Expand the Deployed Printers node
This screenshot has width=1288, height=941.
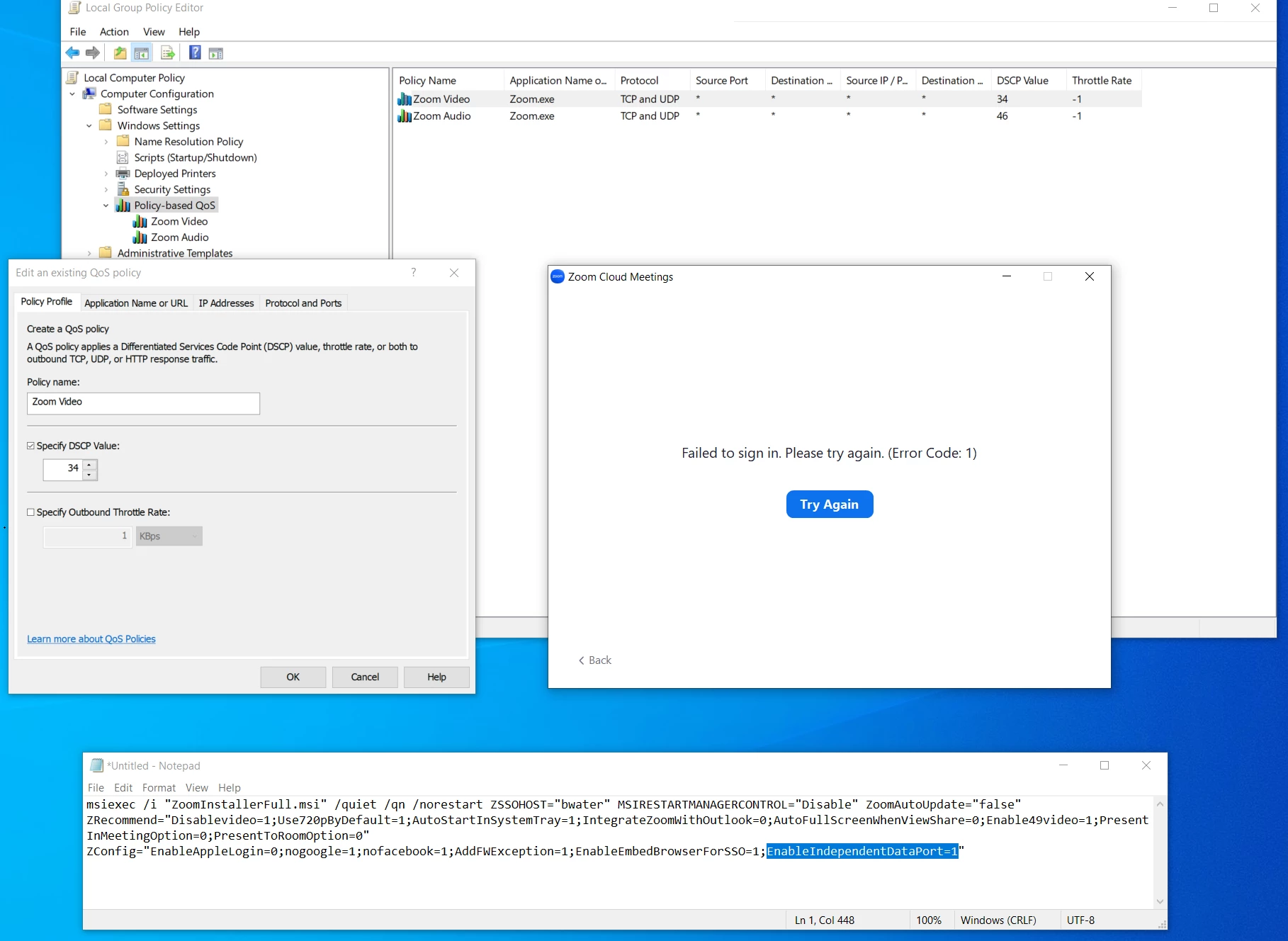coord(106,174)
